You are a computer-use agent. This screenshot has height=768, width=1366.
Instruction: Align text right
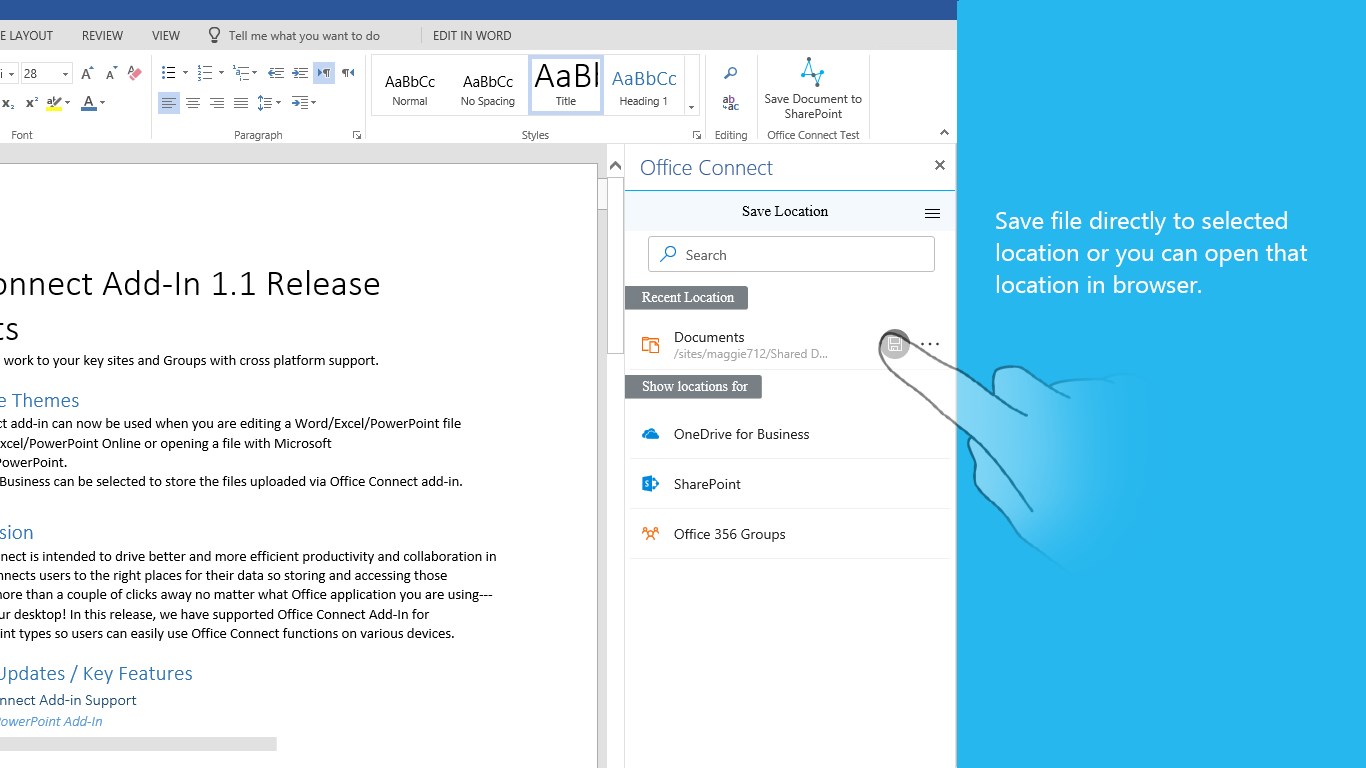[x=216, y=103]
